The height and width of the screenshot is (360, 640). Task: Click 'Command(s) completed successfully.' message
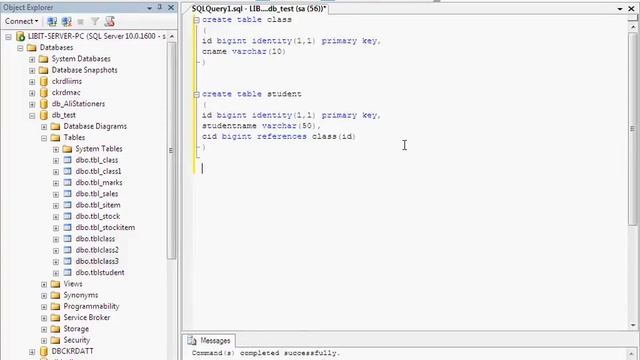pos(265,353)
